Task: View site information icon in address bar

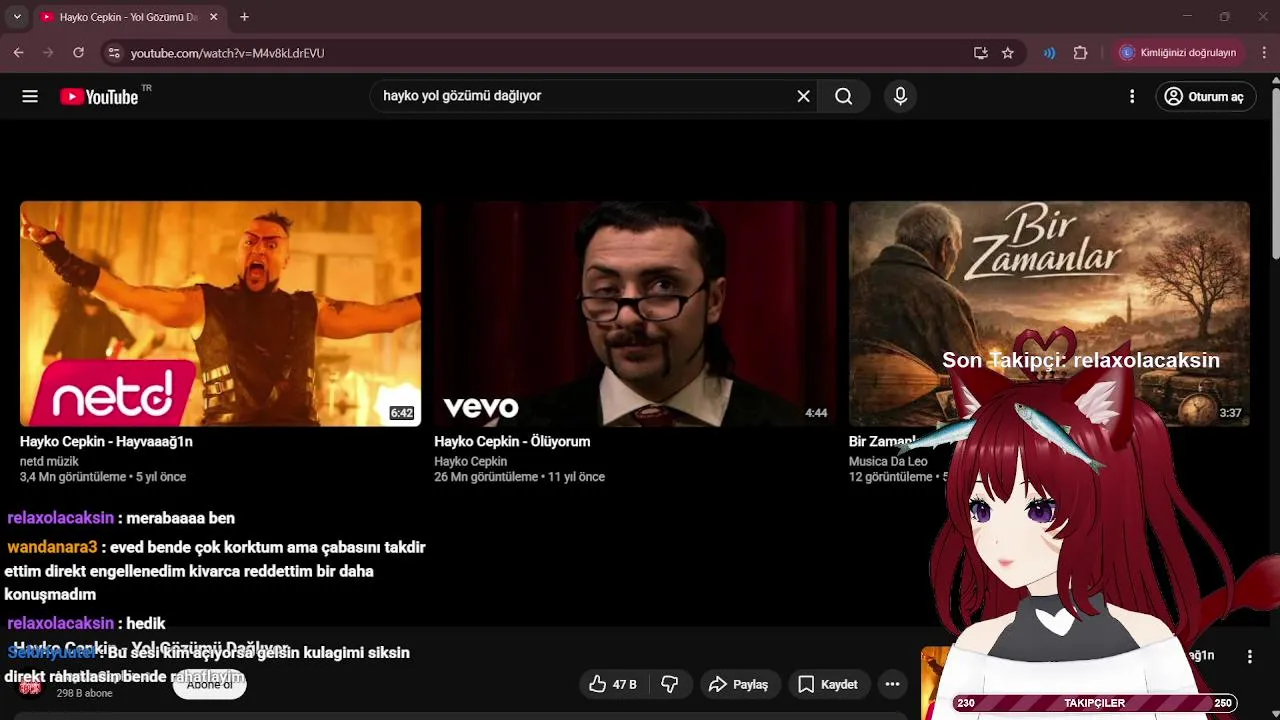Action: coord(113,53)
